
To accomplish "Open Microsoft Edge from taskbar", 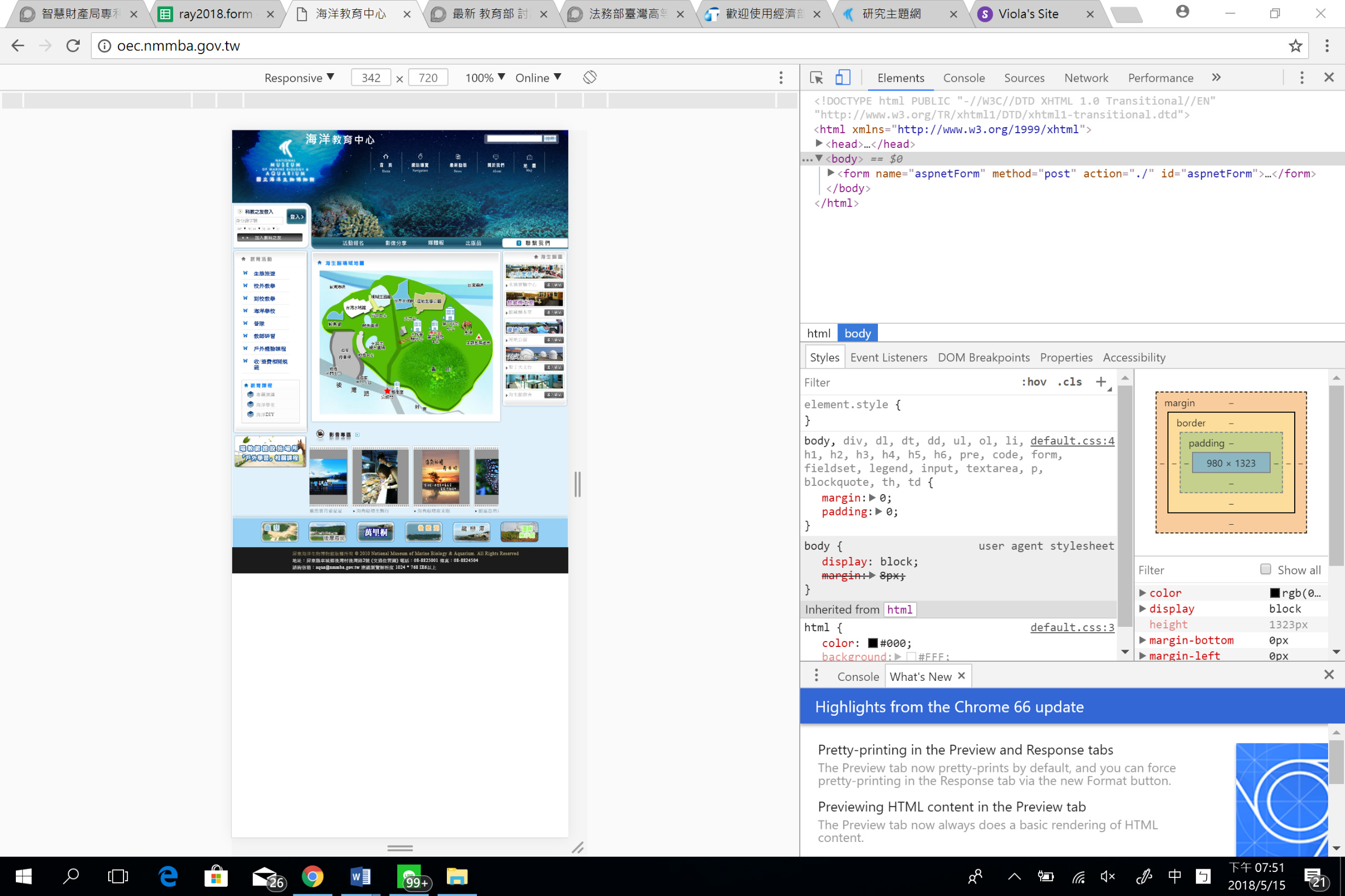I will click(x=168, y=876).
